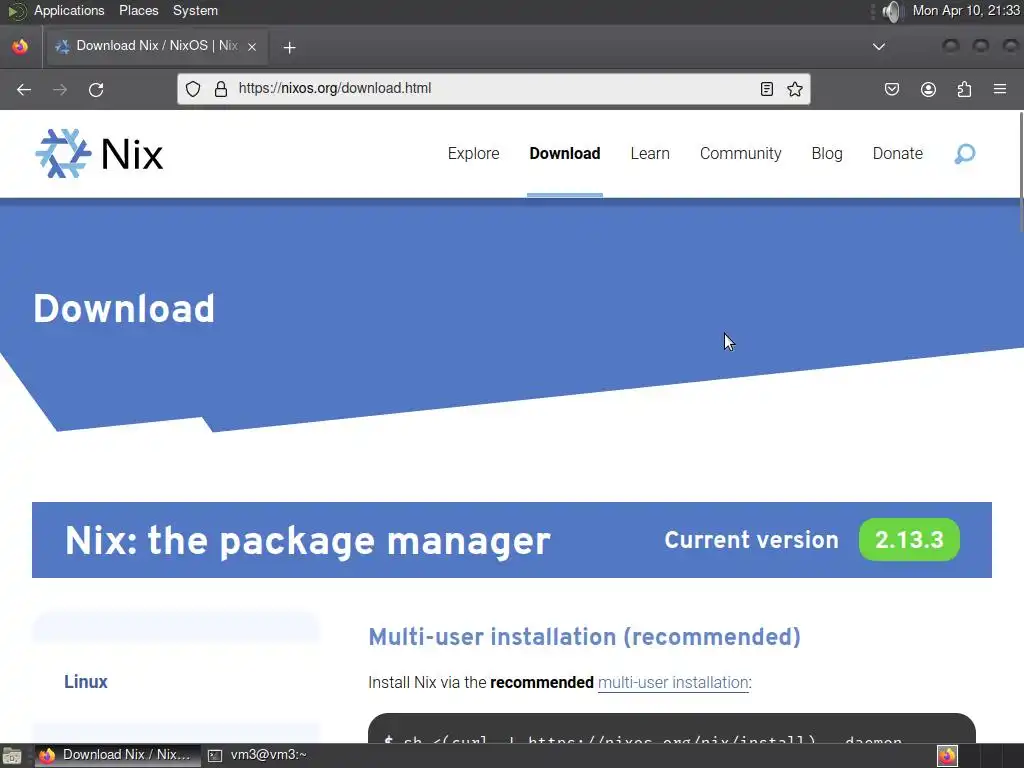The image size is (1024, 768).
Task: Open a new tab with plus button
Action: click(x=289, y=47)
